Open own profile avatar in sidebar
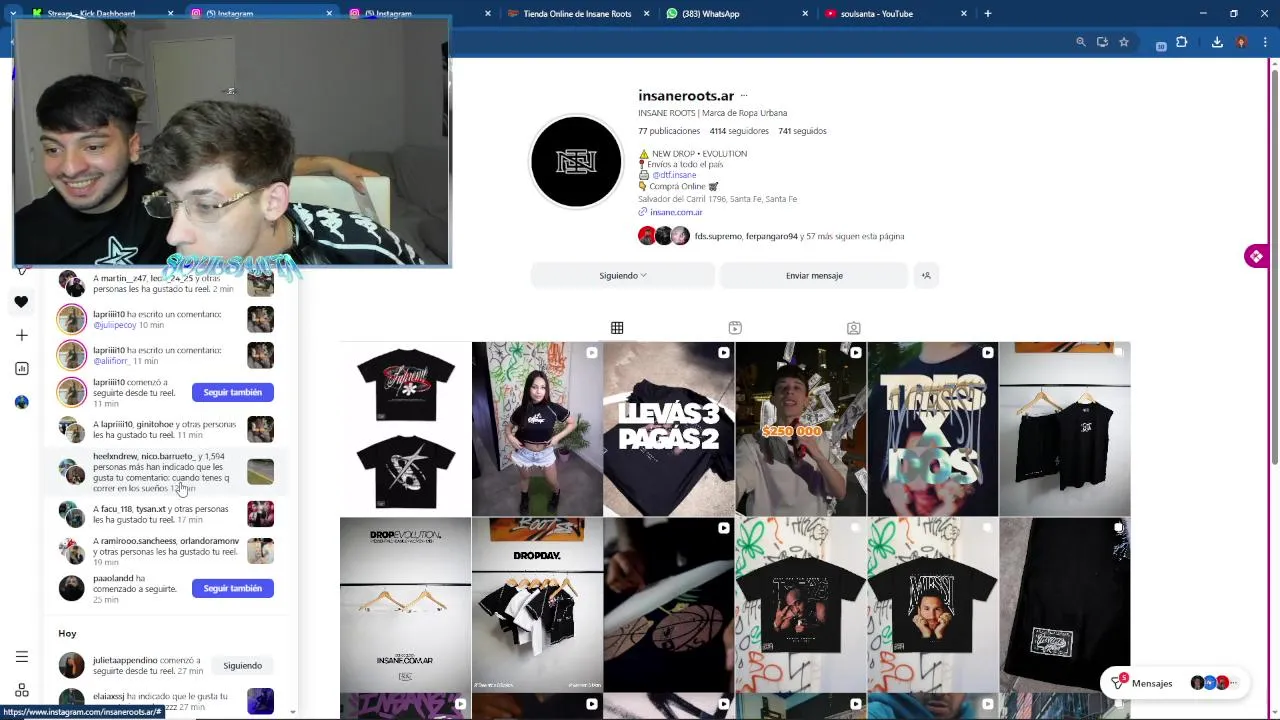Viewport: 1280px width, 720px height. click(x=21, y=402)
